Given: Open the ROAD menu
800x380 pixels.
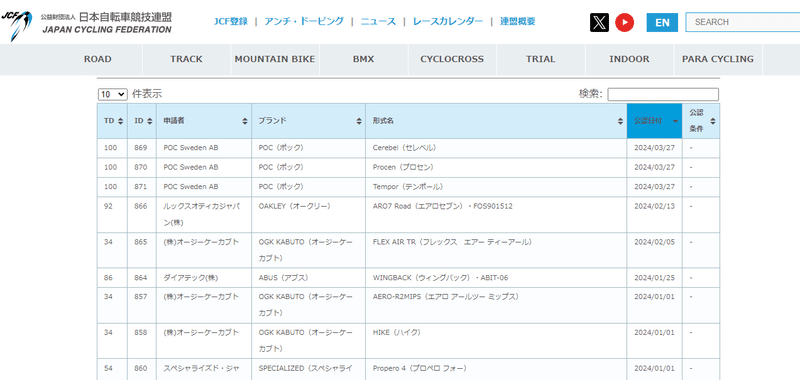Looking at the screenshot, I should pyautogui.click(x=97, y=59).
